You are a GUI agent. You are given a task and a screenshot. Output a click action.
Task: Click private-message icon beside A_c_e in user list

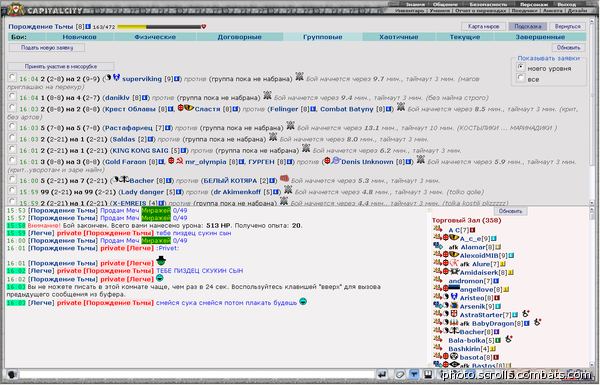tap(437, 238)
